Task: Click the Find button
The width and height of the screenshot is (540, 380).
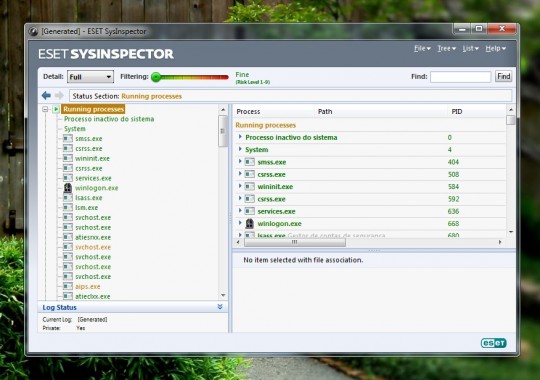Action: pyautogui.click(x=503, y=76)
